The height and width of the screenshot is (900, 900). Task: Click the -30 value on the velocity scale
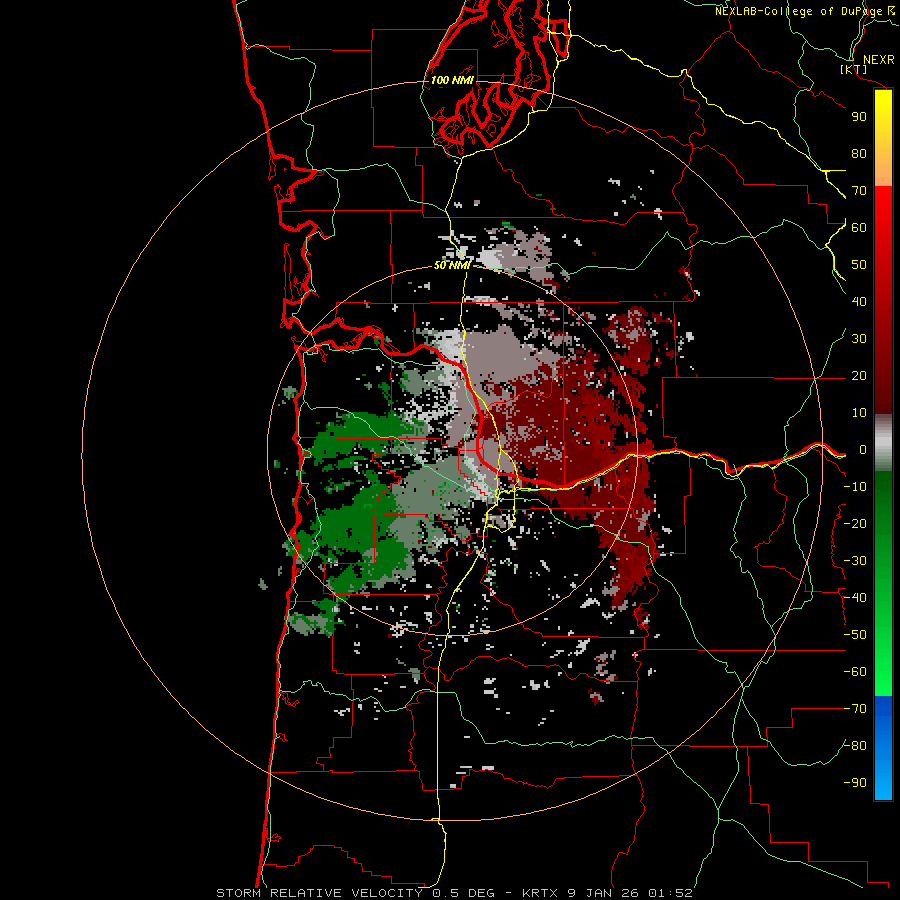click(x=855, y=561)
